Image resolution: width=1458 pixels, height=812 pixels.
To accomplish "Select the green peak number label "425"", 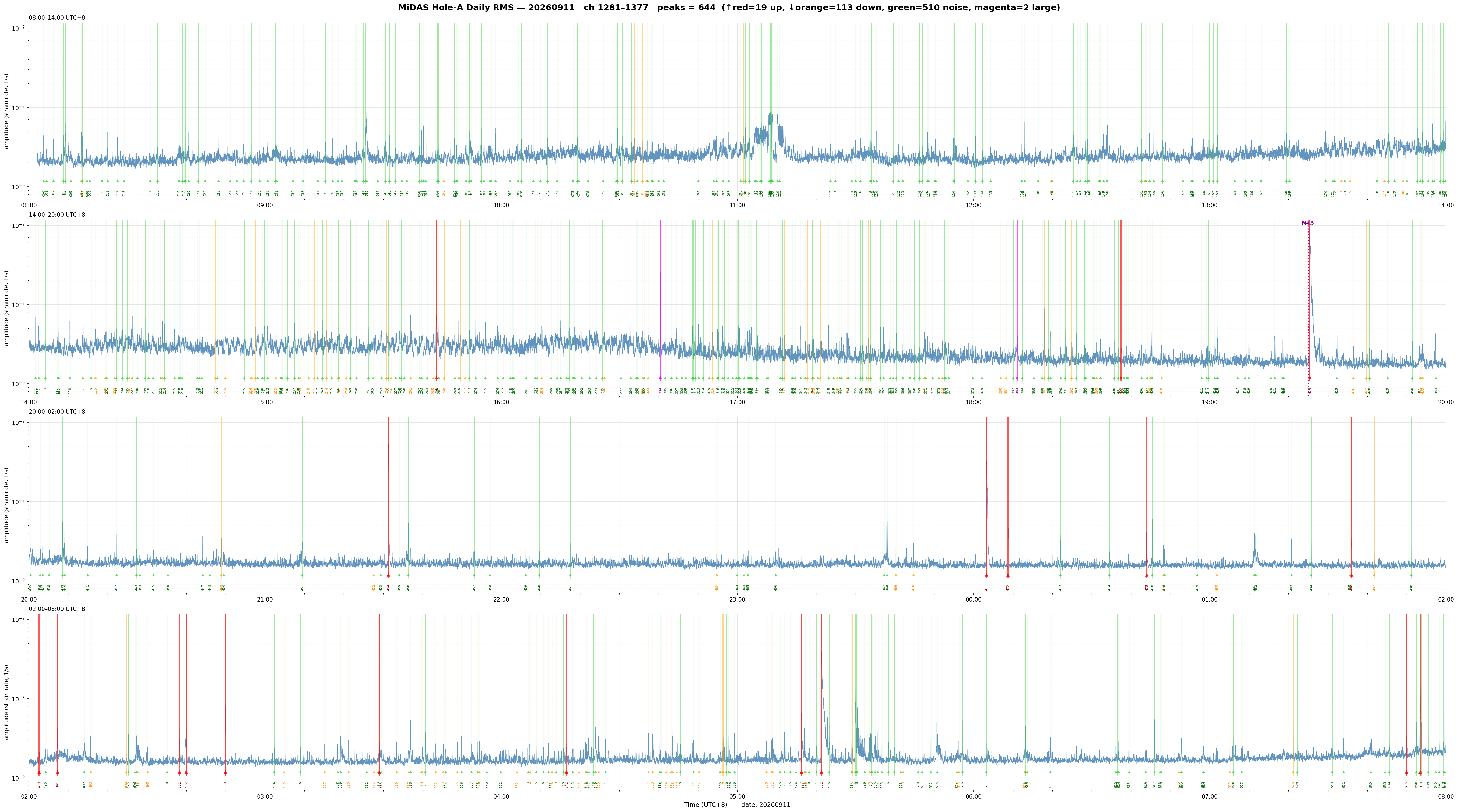I will coord(1337,391).
